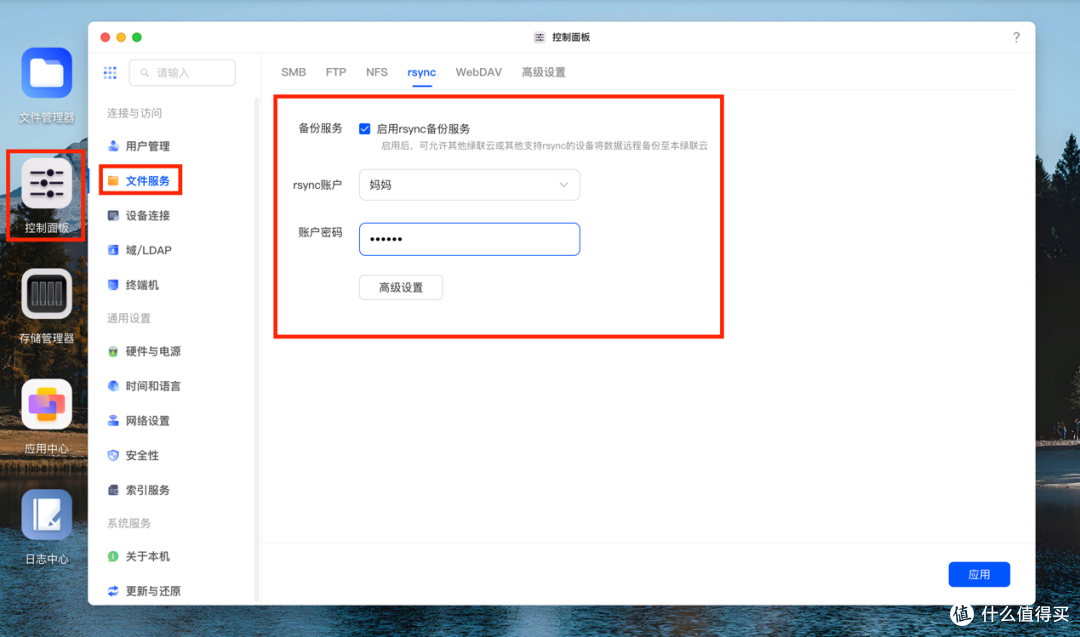Open 索引服务 label in sidebar

147,490
